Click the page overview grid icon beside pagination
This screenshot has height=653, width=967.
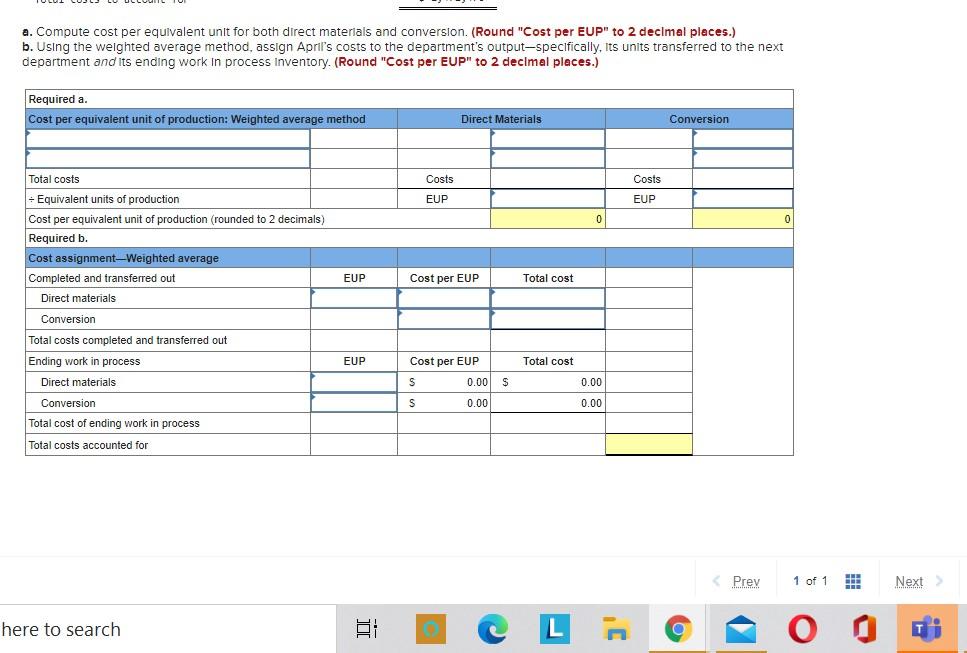pyautogui.click(x=853, y=580)
